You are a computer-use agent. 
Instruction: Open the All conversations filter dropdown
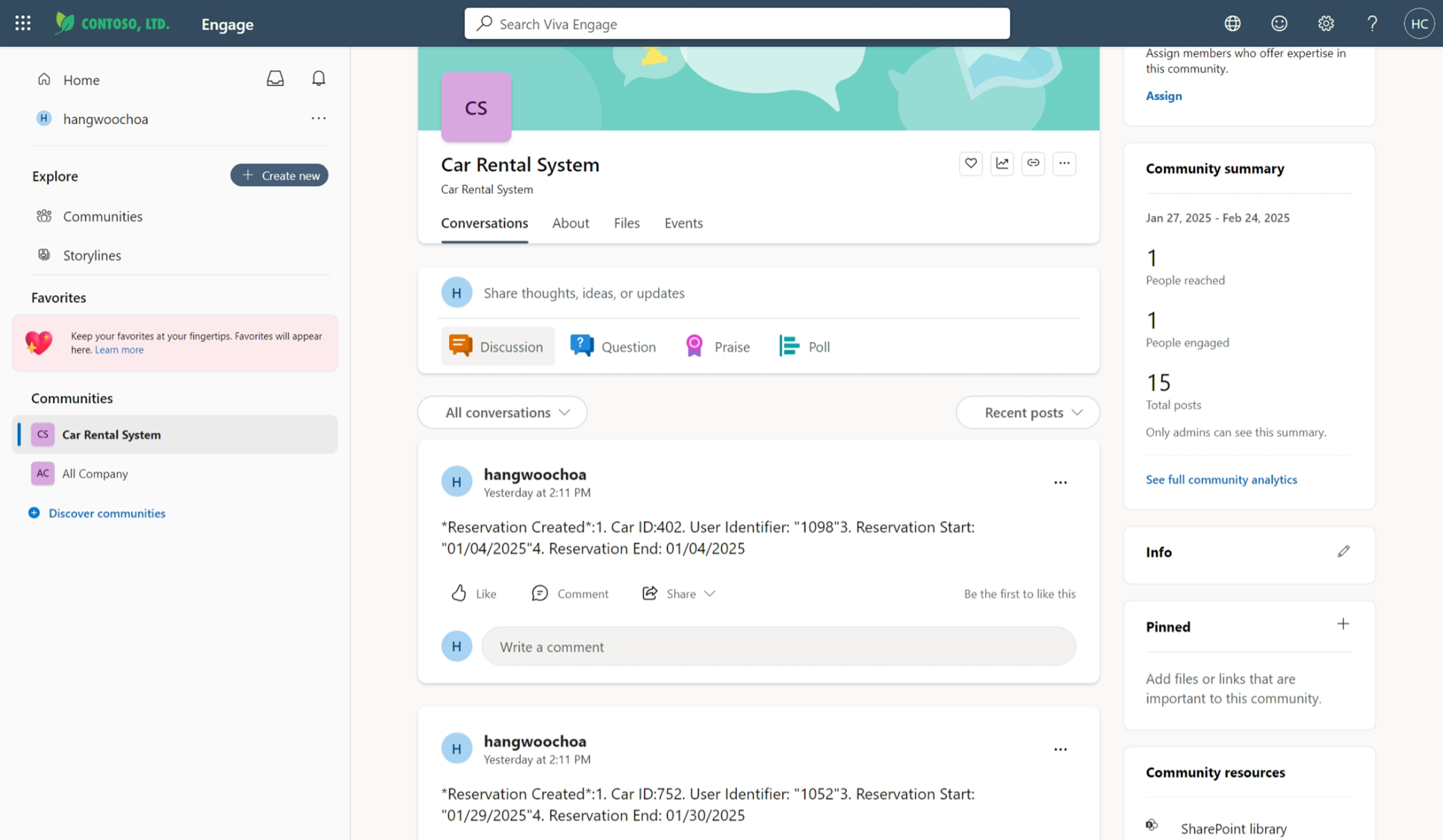coord(503,412)
